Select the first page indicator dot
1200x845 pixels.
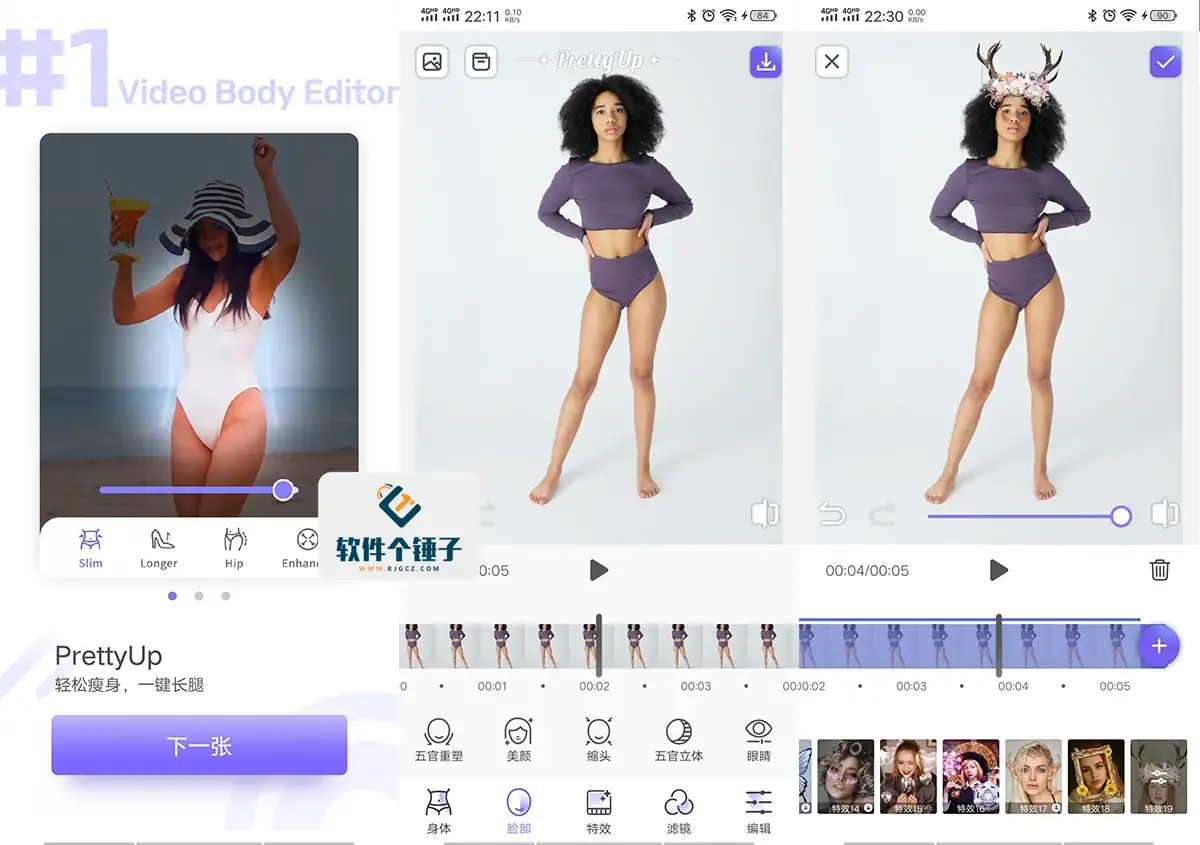pyautogui.click(x=173, y=596)
